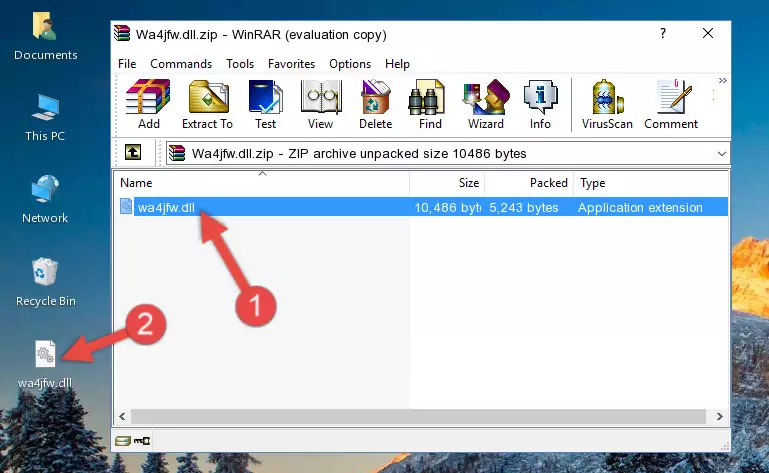769x473 pixels.
Task: Select the wa4jfw.dll file on the desktop
Action: (x=45, y=365)
